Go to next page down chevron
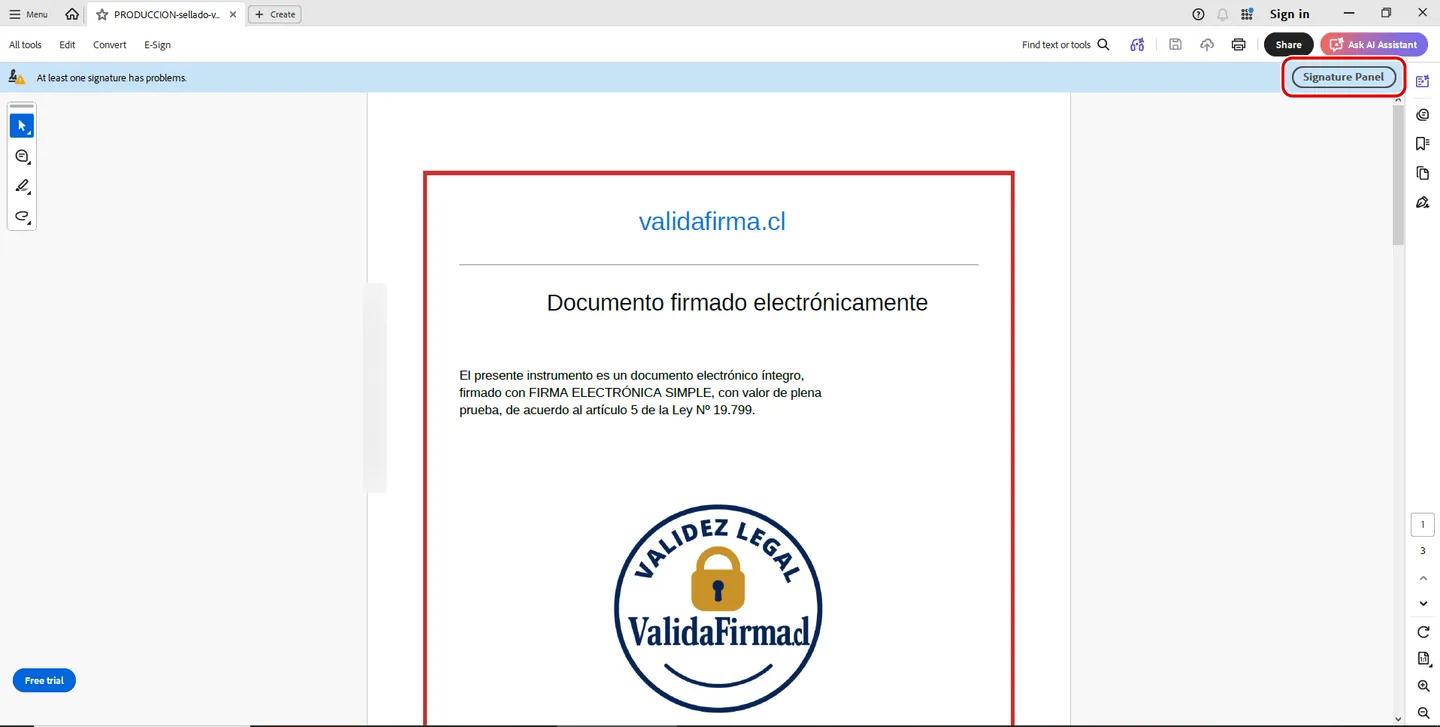Screen dimensions: 1440x727 (x=1423, y=604)
